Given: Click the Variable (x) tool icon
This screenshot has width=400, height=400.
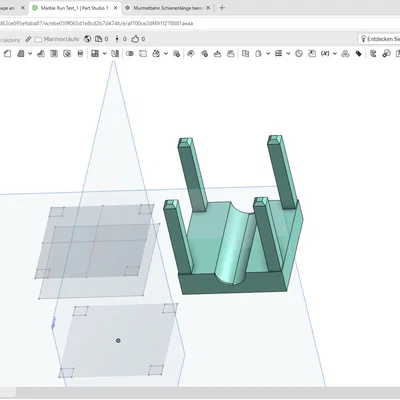Looking at the screenshot, I should [x=325, y=54].
